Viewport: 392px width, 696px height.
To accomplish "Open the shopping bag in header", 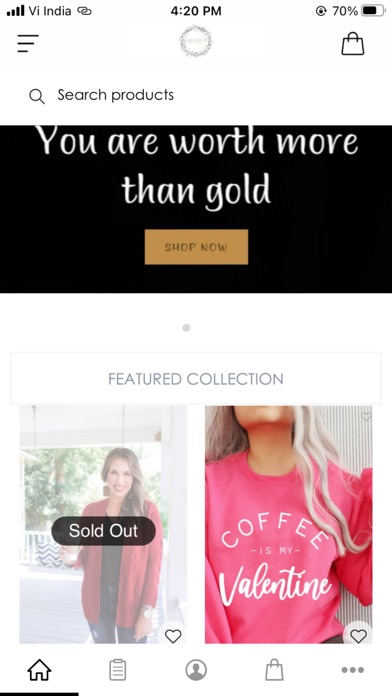I will [352, 44].
